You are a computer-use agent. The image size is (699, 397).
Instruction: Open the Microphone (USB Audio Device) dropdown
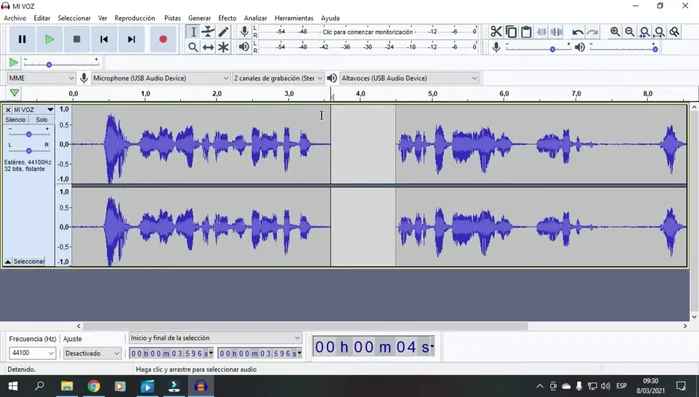pos(160,78)
